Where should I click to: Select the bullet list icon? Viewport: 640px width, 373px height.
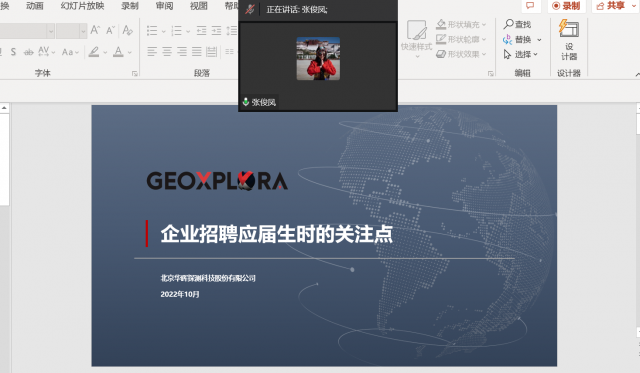pos(152,31)
